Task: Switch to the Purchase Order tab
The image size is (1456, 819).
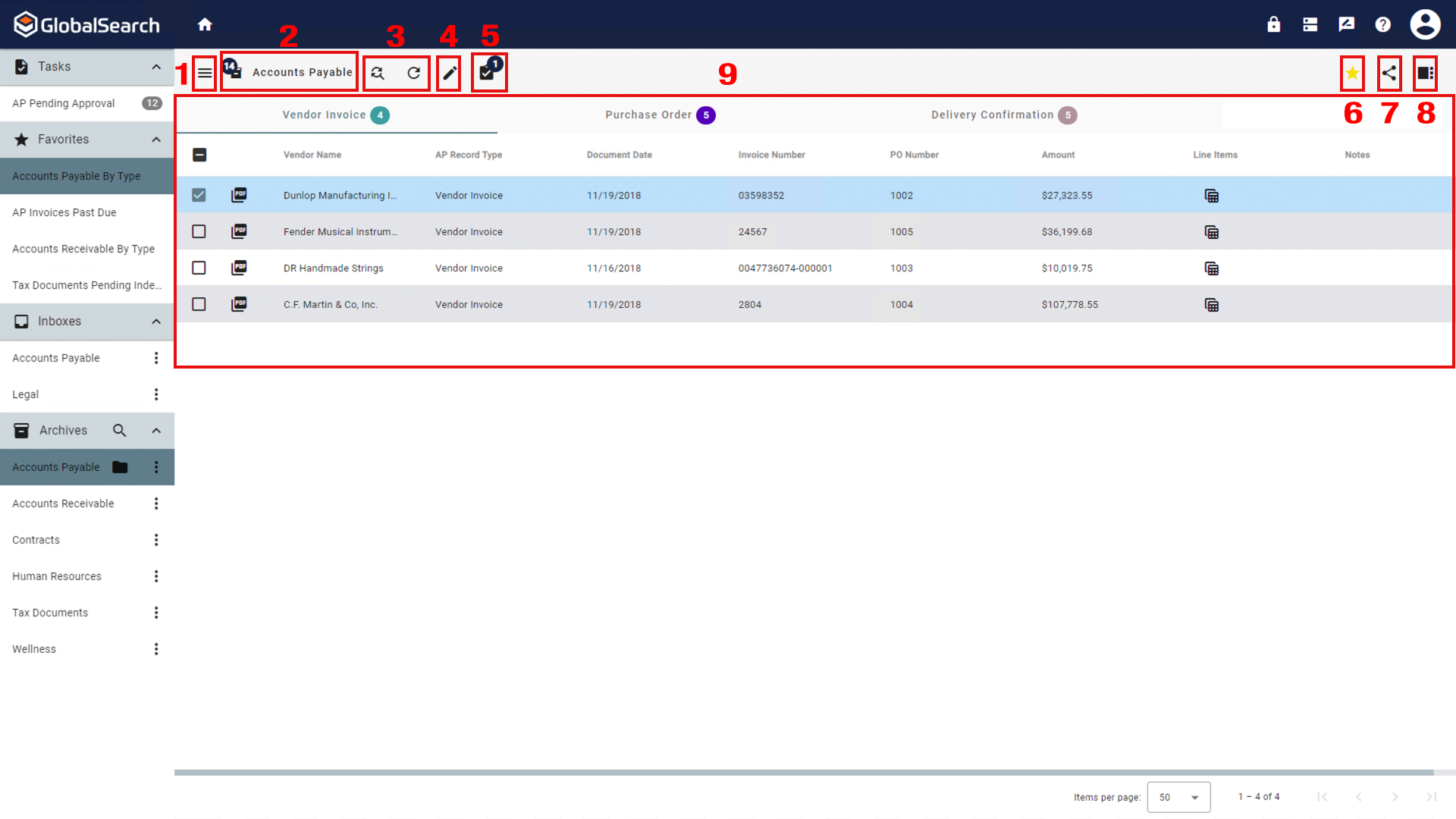Action: (659, 115)
